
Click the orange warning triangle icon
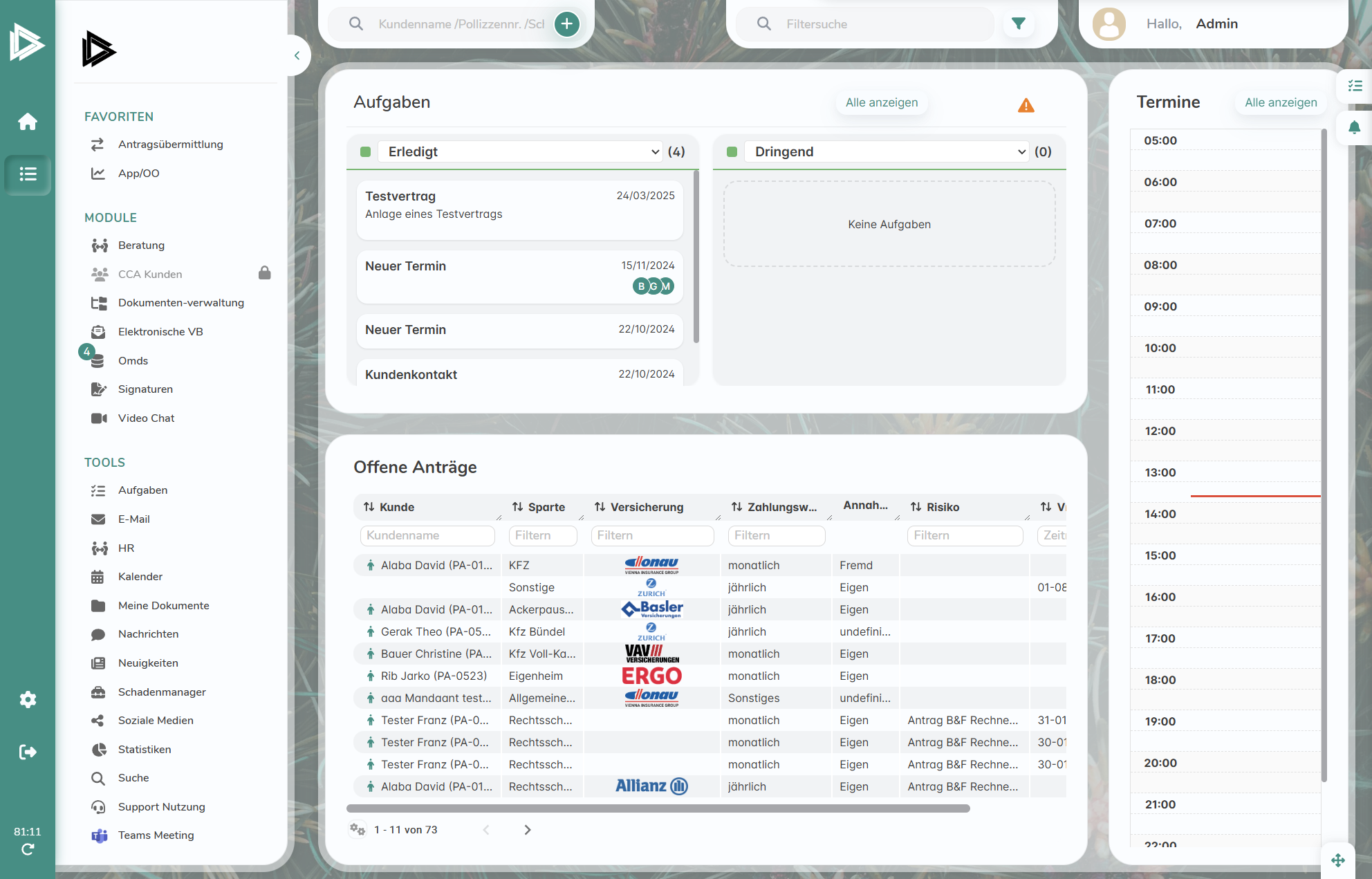(1026, 105)
